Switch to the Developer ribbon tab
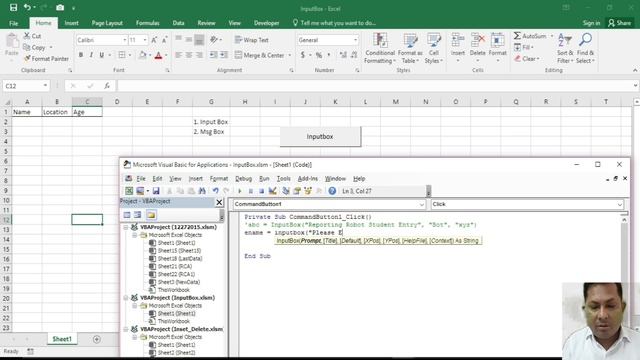Screen dimensions: 640x360 [267, 23]
